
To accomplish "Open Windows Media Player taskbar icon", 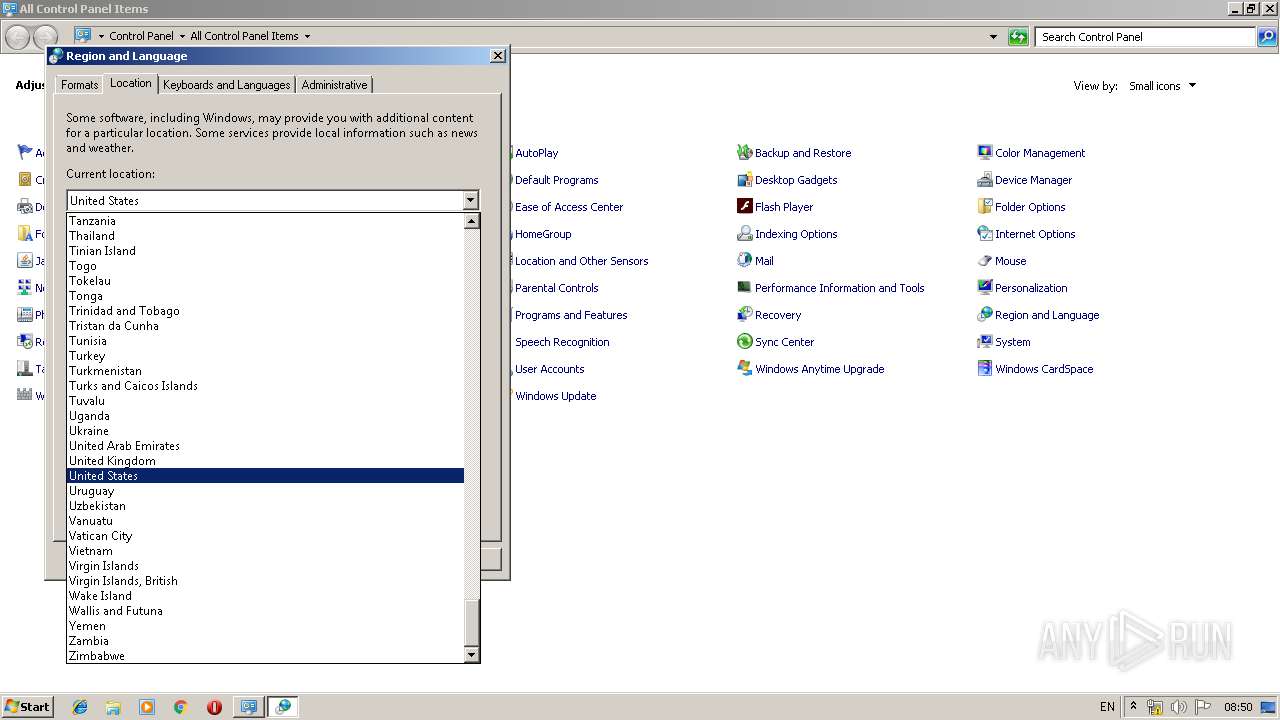I will [x=147, y=707].
